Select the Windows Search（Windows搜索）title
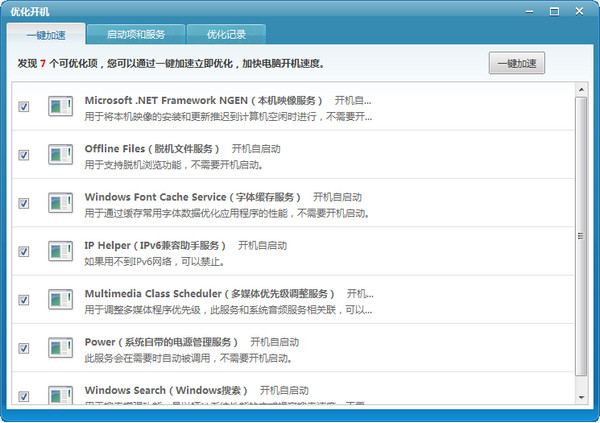The image size is (600, 423). coord(166,390)
